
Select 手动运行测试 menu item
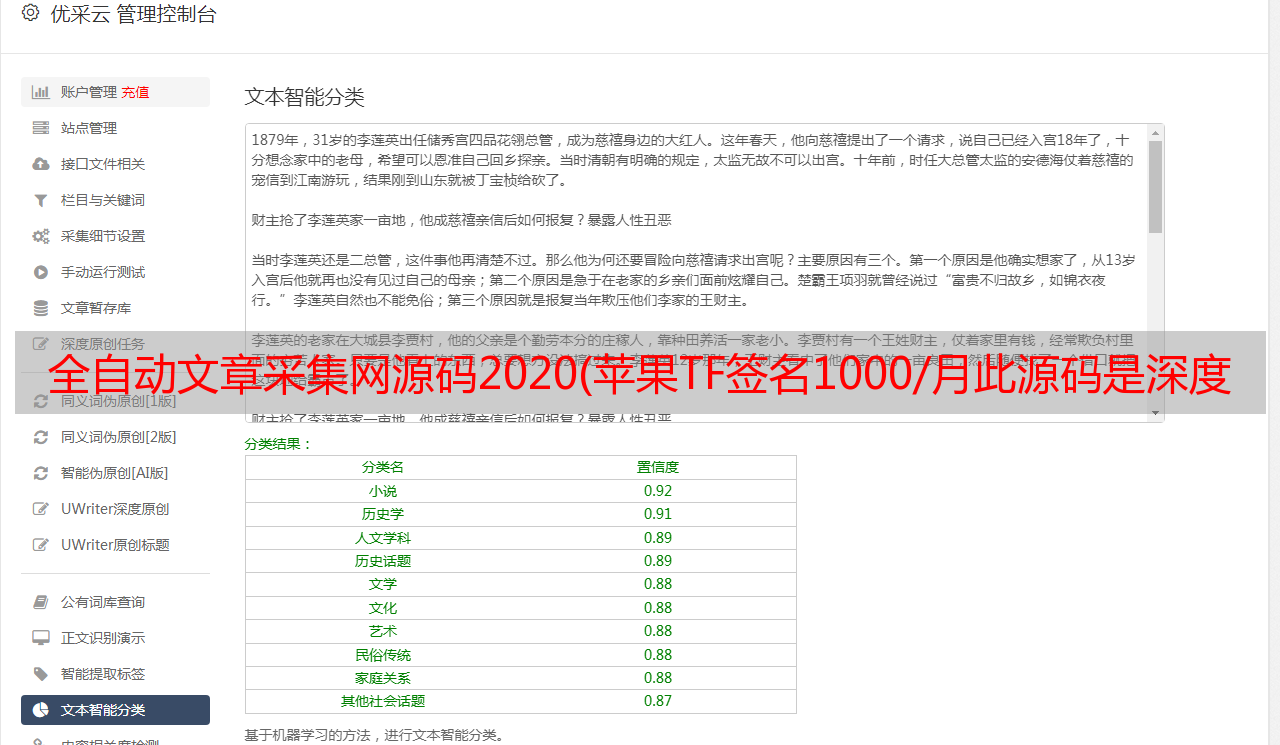point(115,272)
